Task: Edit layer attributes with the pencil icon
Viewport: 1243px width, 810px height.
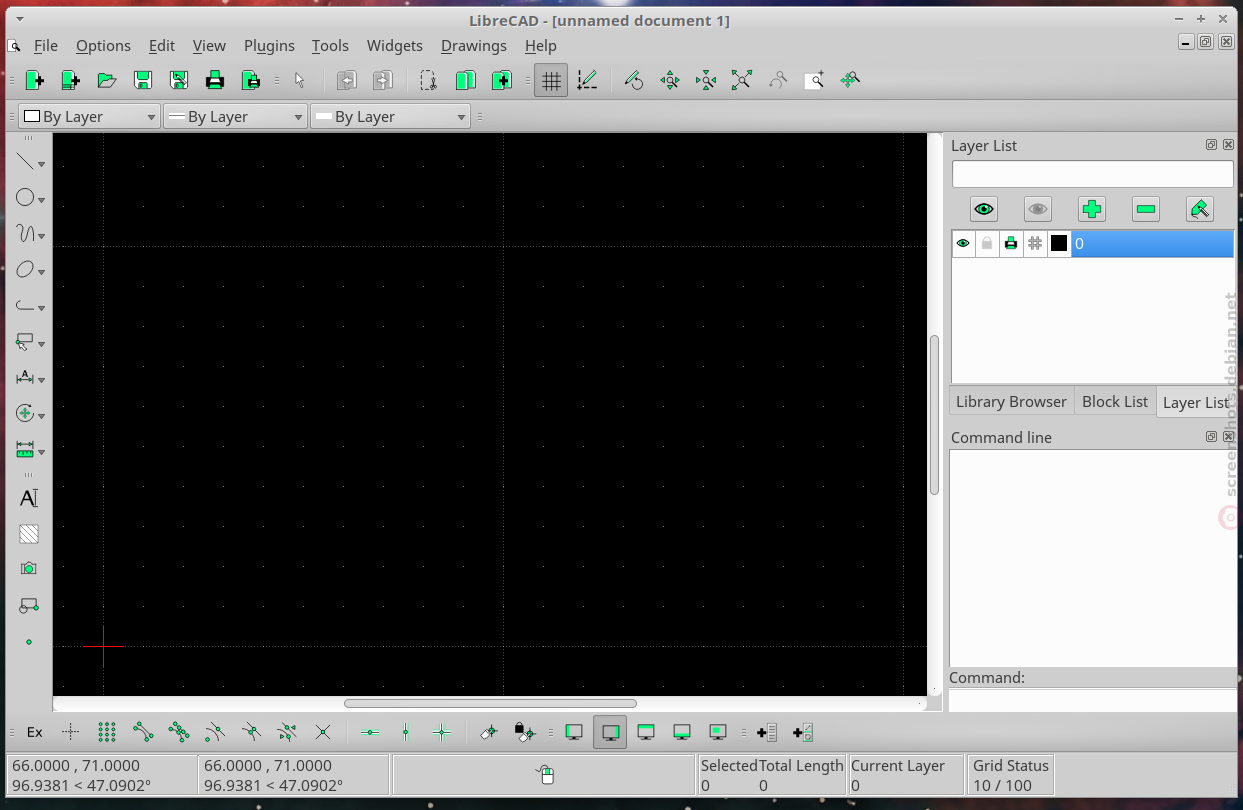Action: click(x=1200, y=209)
